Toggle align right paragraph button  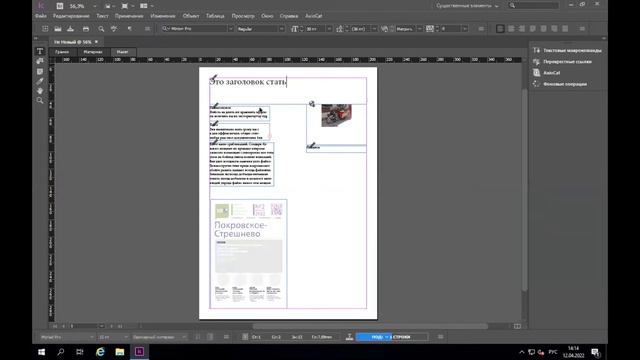522,29
